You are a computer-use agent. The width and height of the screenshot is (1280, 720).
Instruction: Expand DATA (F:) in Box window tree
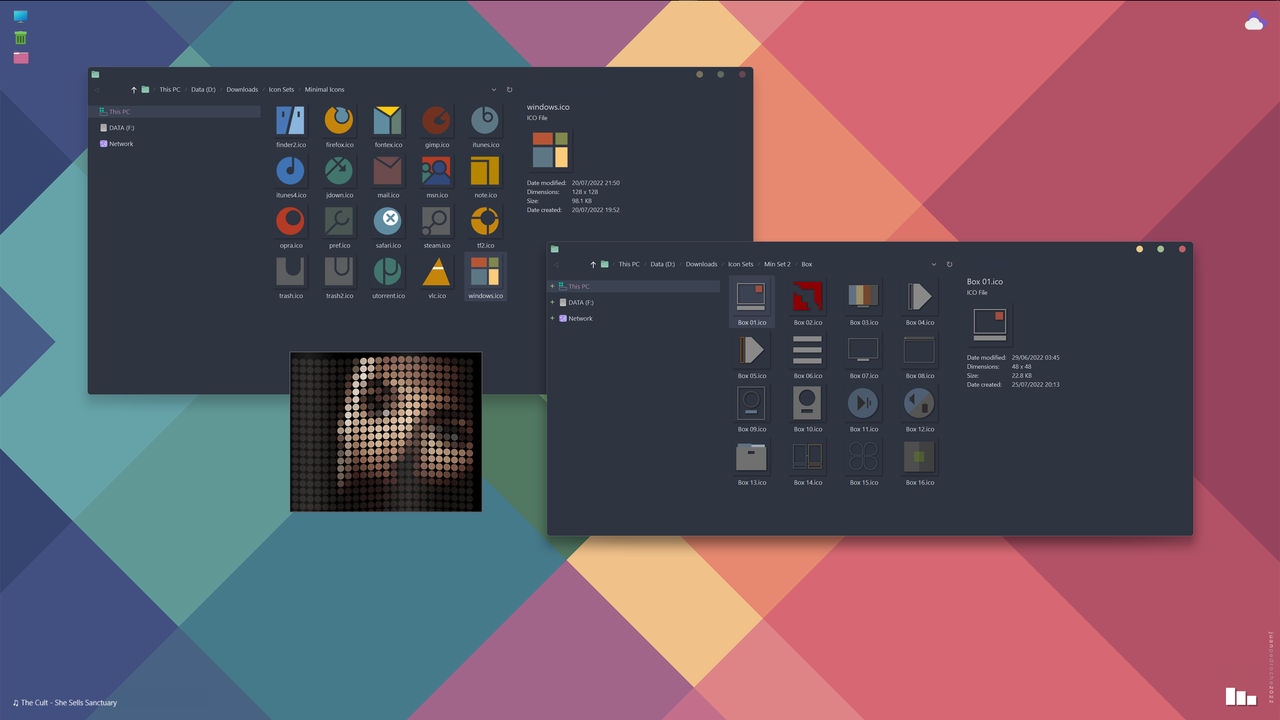pos(552,302)
